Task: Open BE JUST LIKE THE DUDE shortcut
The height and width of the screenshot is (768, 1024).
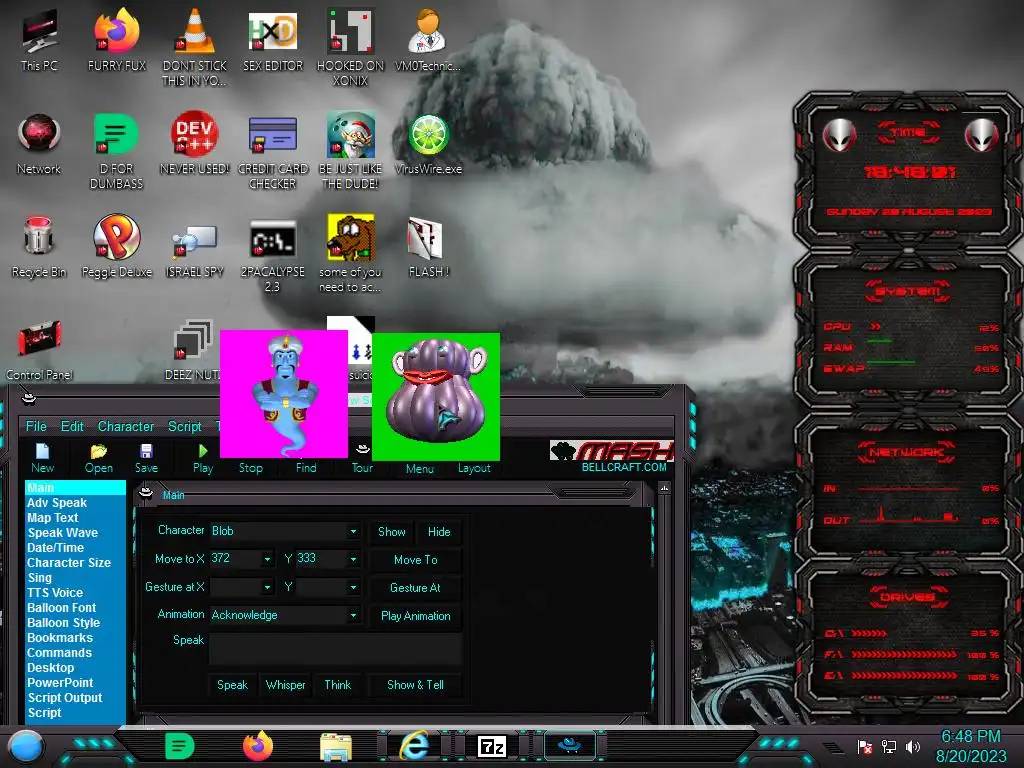Action: (351, 151)
